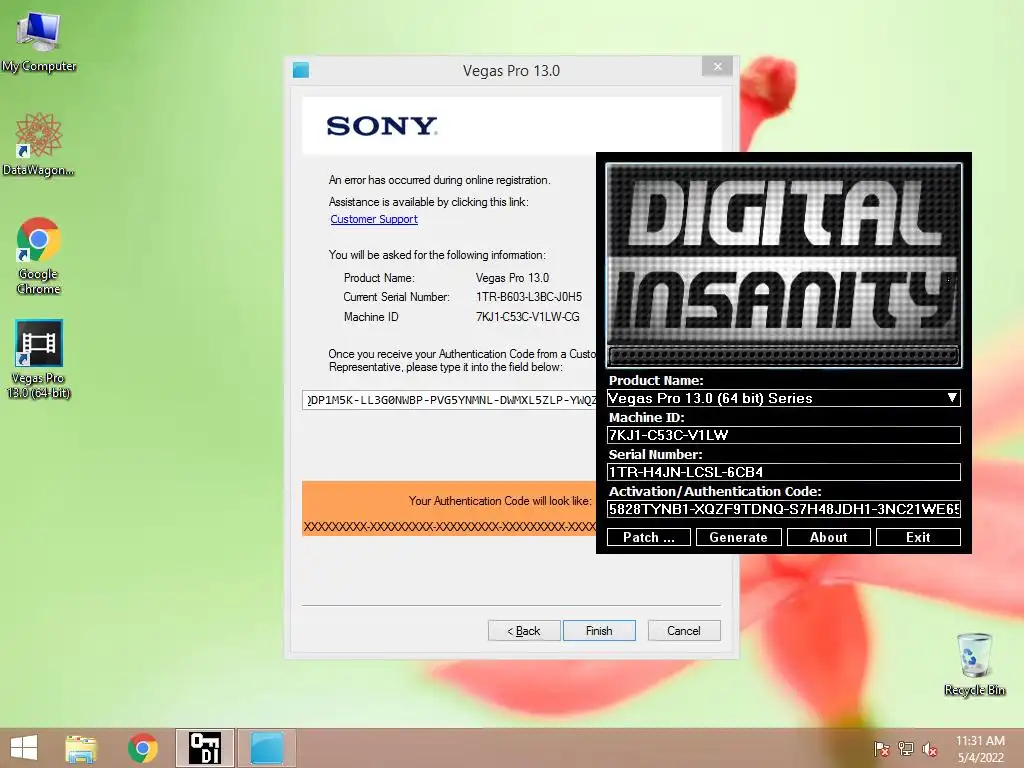This screenshot has width=1024, height=768.
Task: Open the Customer Support link
Action: click(x=374, y=219)
